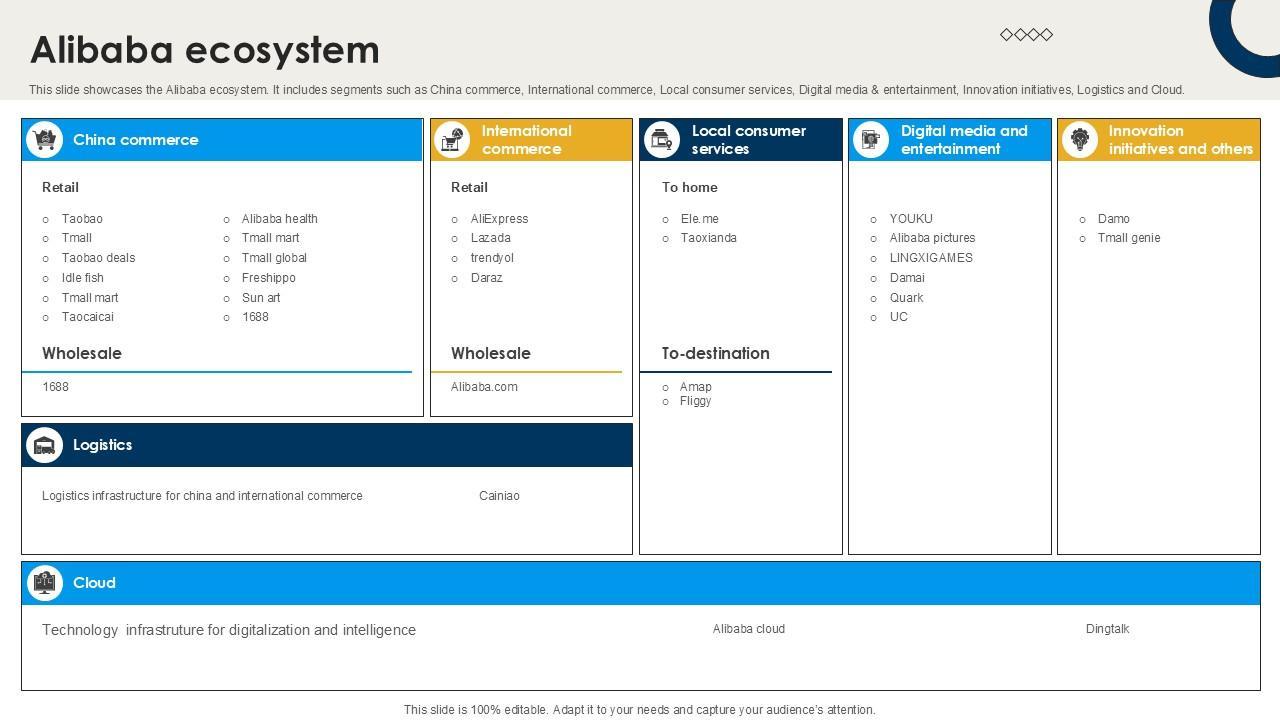1280x720 pixels.
Task: Click the 'Dingtalk' text
Action: click(1107, 629)
